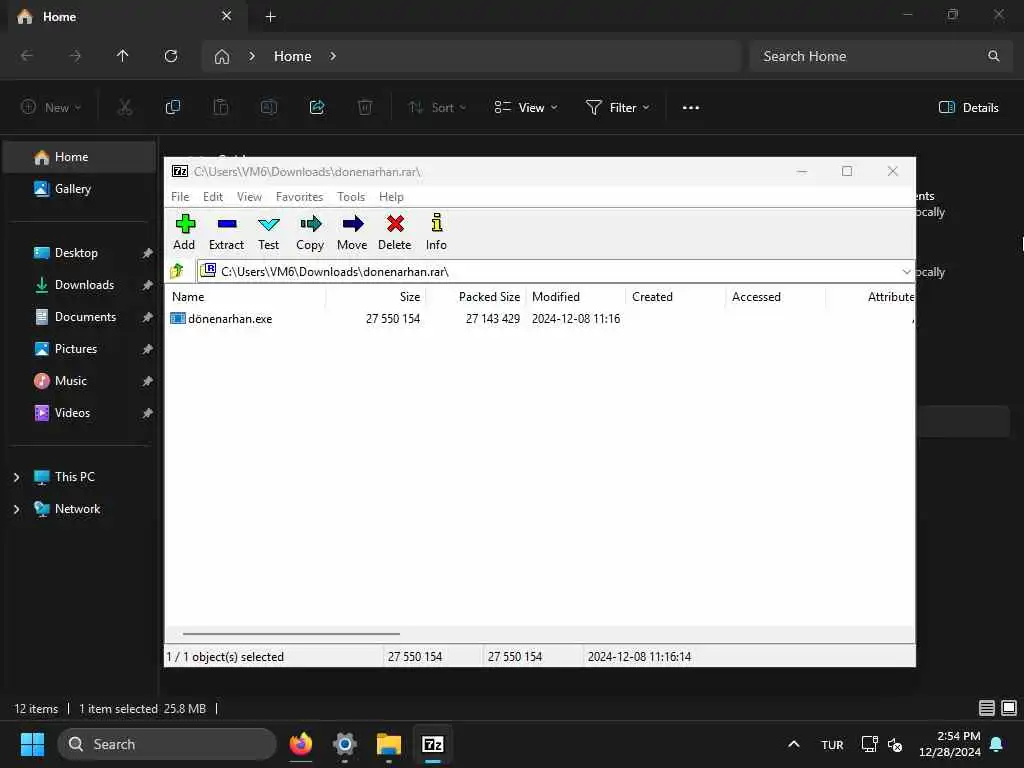Click the 2024-12-08 11:16 modified date cell
1024x768 pixels.
(576, 319)
